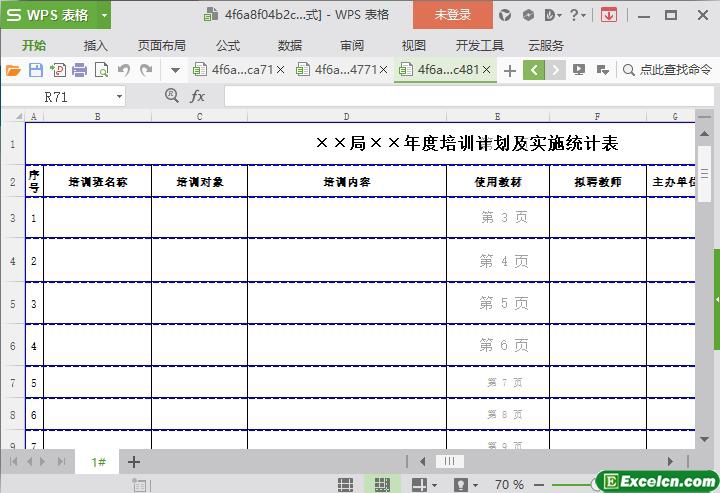Close the 4f6a...ca71 document tab
The width and height of the screenshot is (720, 493).
(281, 70)
